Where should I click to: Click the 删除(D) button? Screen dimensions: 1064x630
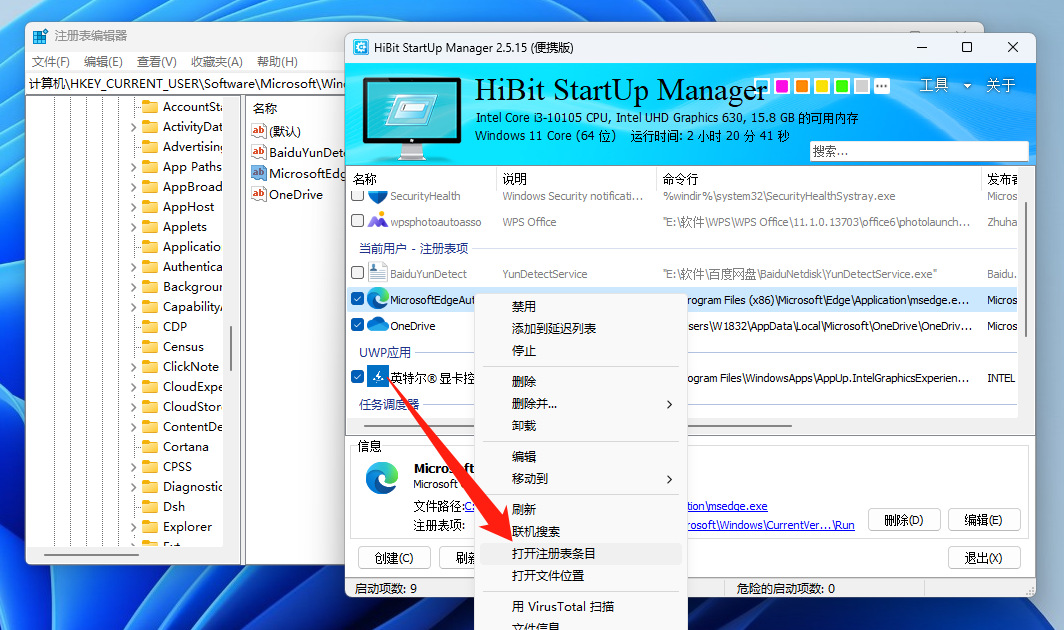coord(904,520)
